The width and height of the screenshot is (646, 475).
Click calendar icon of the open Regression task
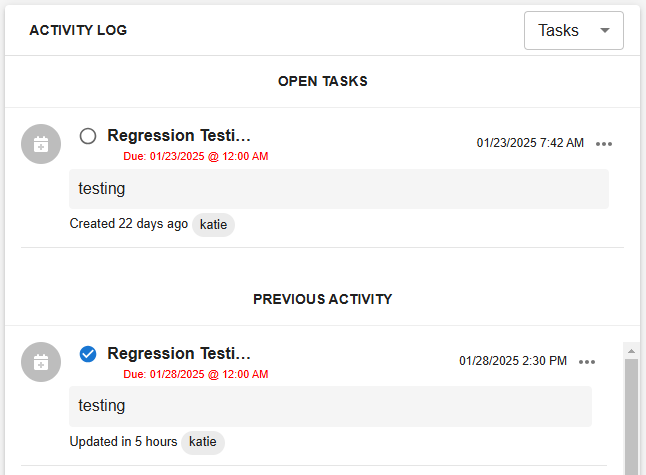41,144
